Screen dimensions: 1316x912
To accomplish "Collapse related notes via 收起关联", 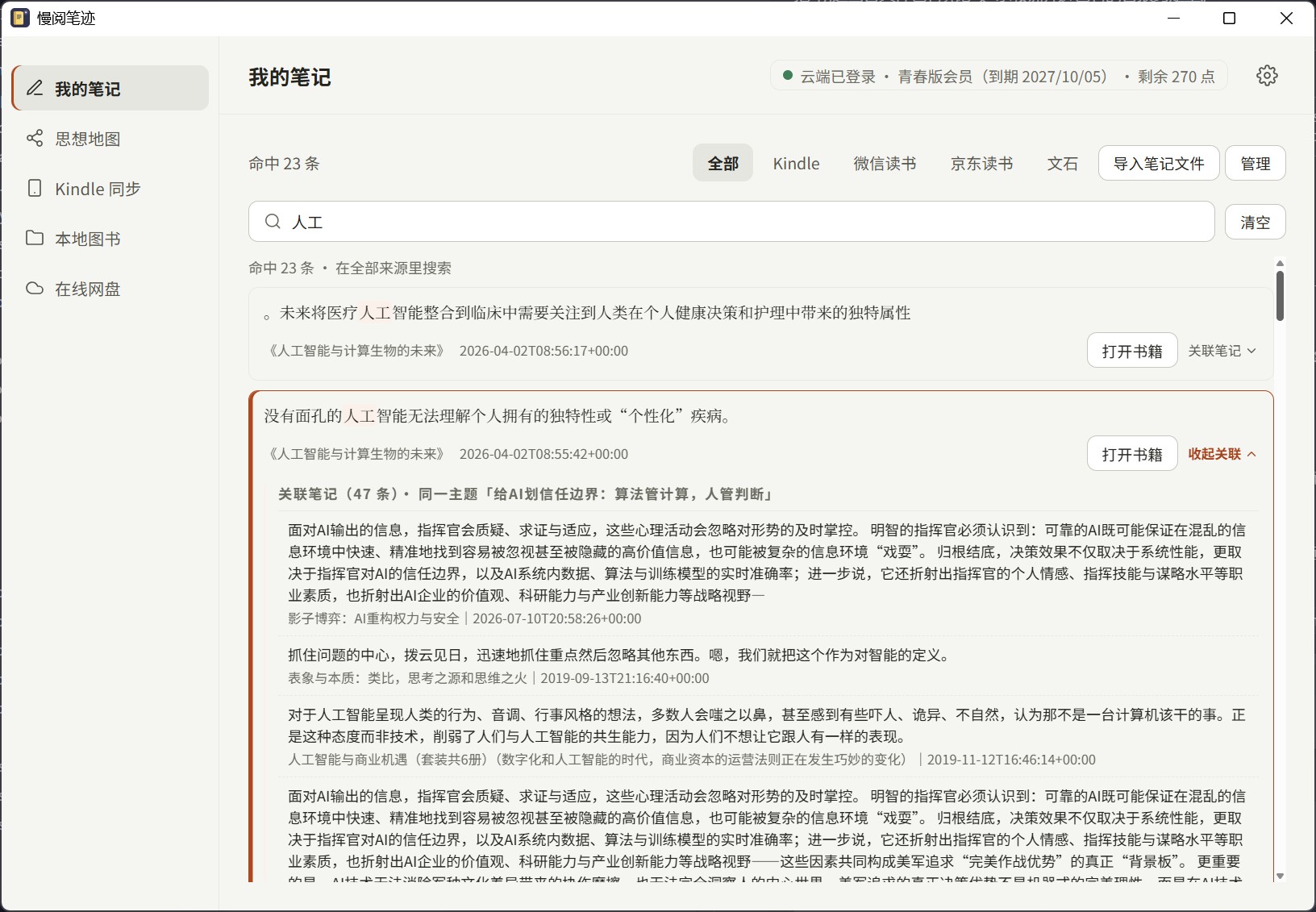I will 1222,454.
